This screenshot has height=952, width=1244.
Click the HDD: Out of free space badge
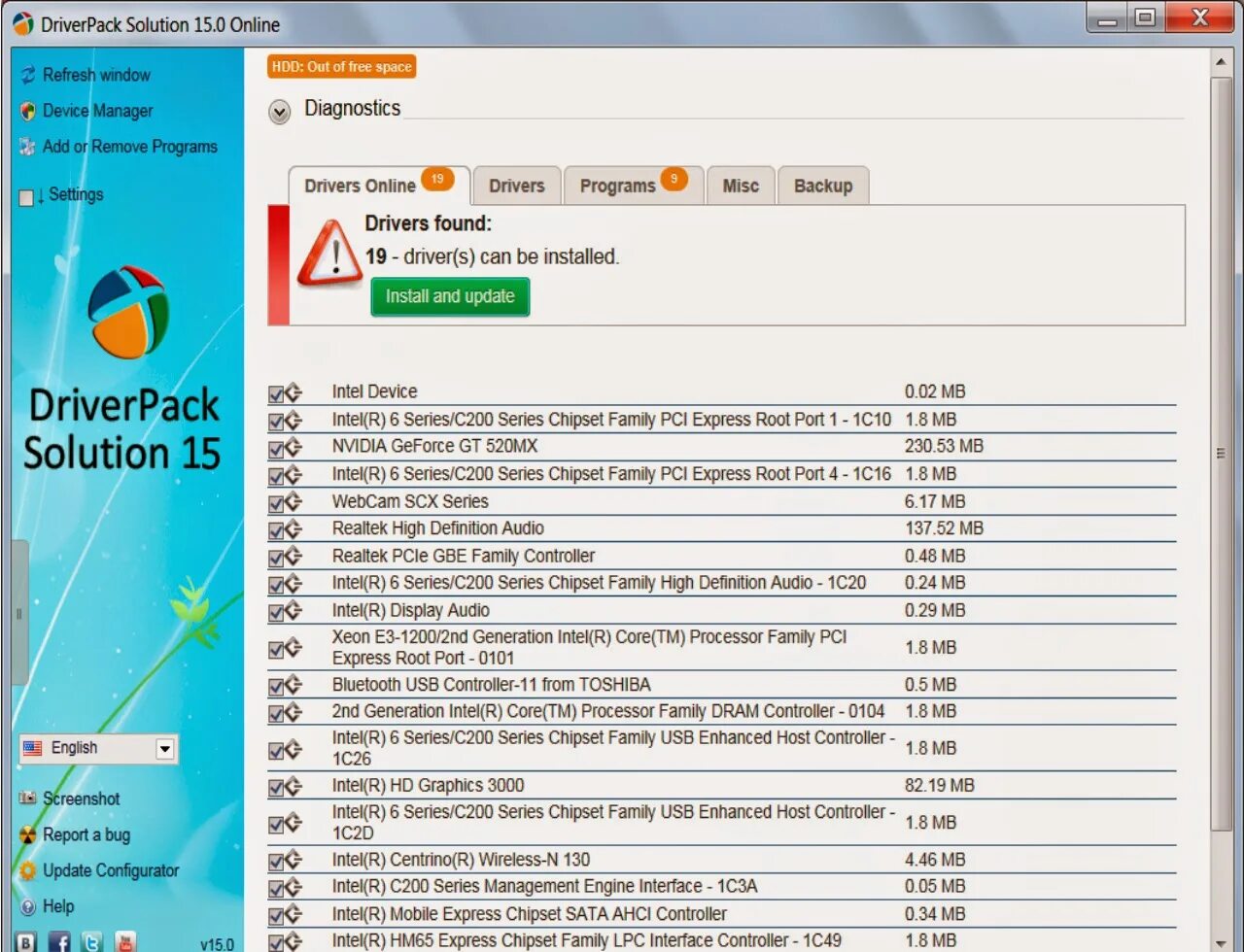(342, 67)
